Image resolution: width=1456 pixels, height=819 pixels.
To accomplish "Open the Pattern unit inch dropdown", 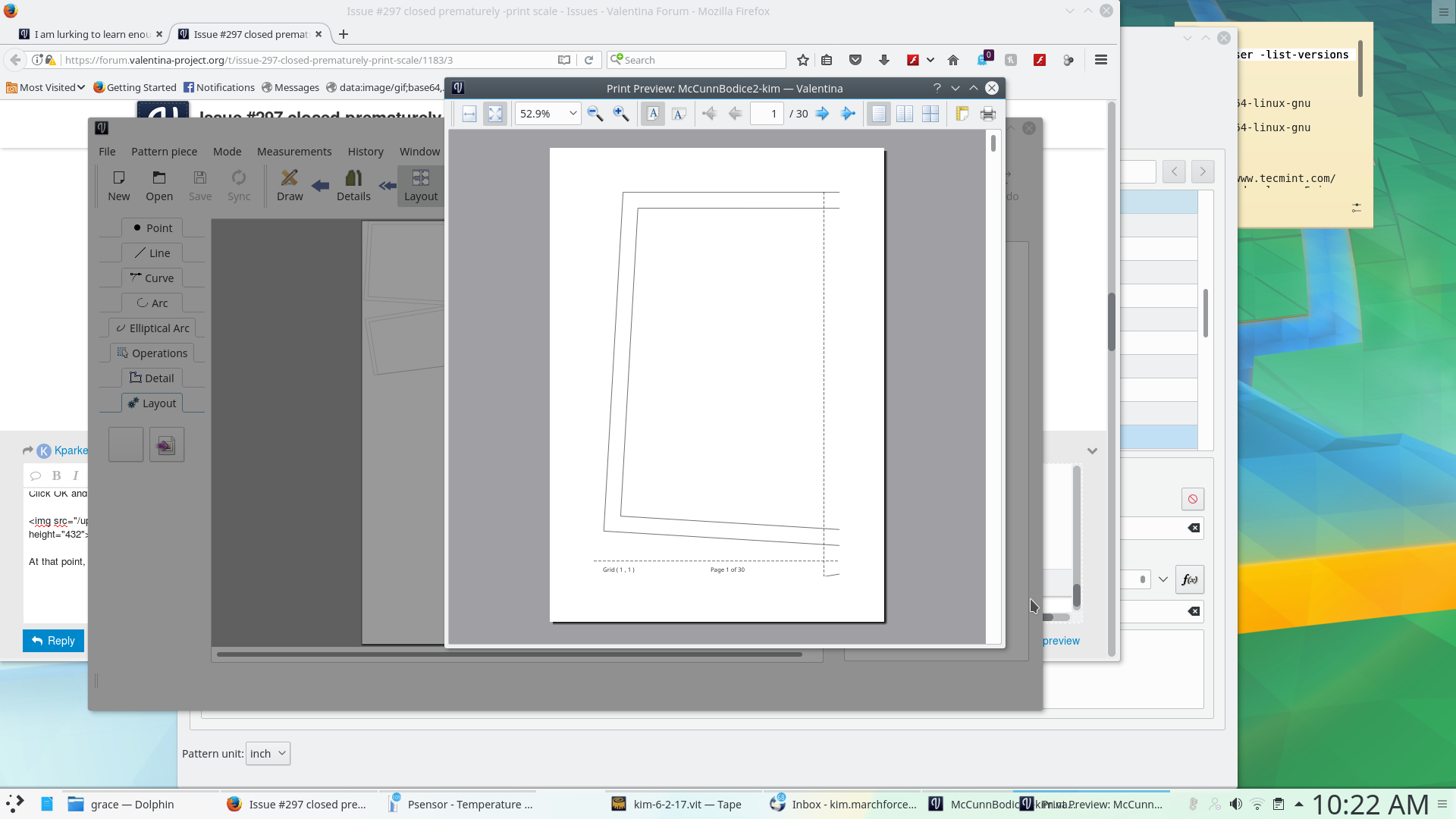I will click(268, 753).
